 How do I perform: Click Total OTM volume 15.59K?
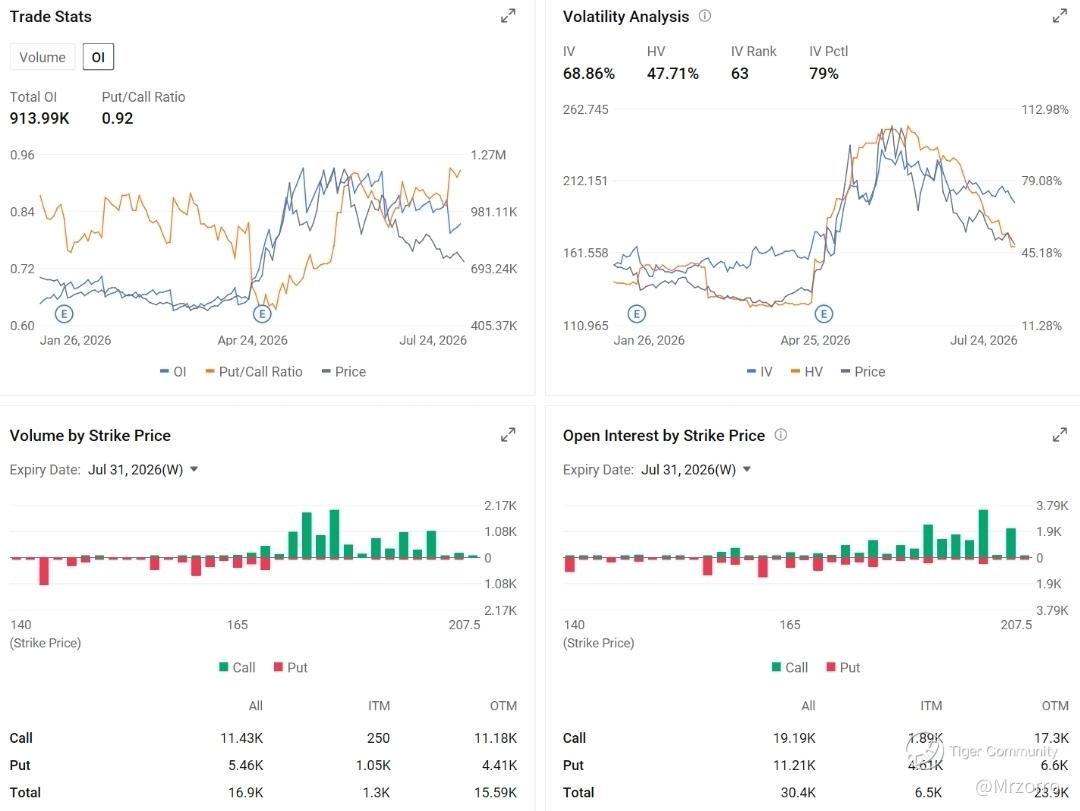(x=495, y=793)
